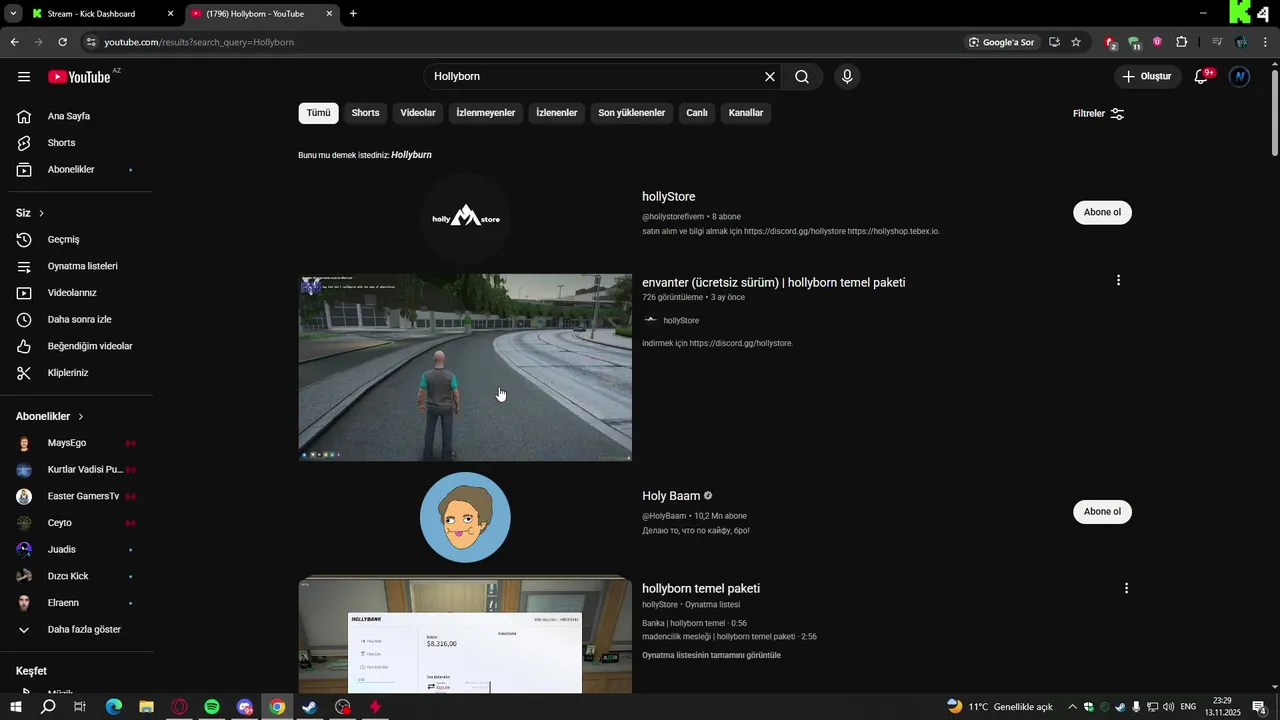
Task: Open Chrome media control icon
Action: click(x=1217, y=42)
